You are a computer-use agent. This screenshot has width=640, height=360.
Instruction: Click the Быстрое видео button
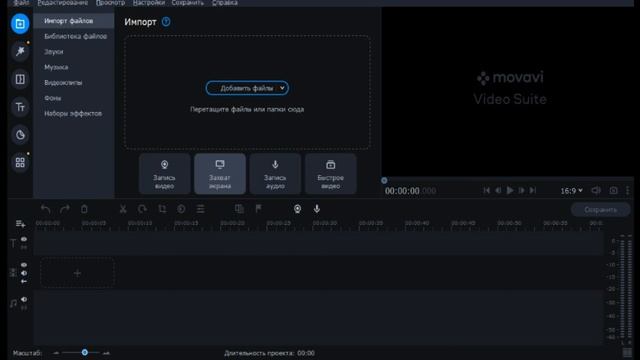[x=331, y=174]
